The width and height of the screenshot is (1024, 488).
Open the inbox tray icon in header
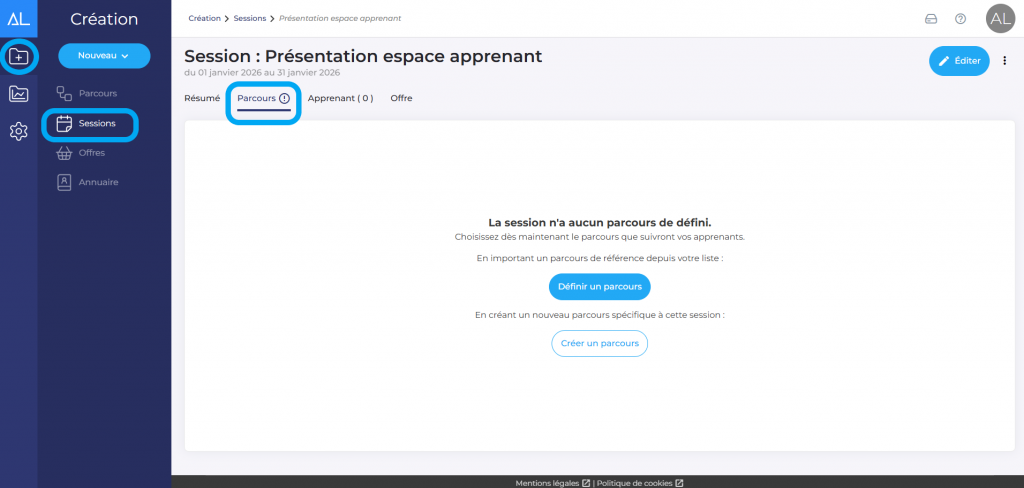(x=931, y=19)
